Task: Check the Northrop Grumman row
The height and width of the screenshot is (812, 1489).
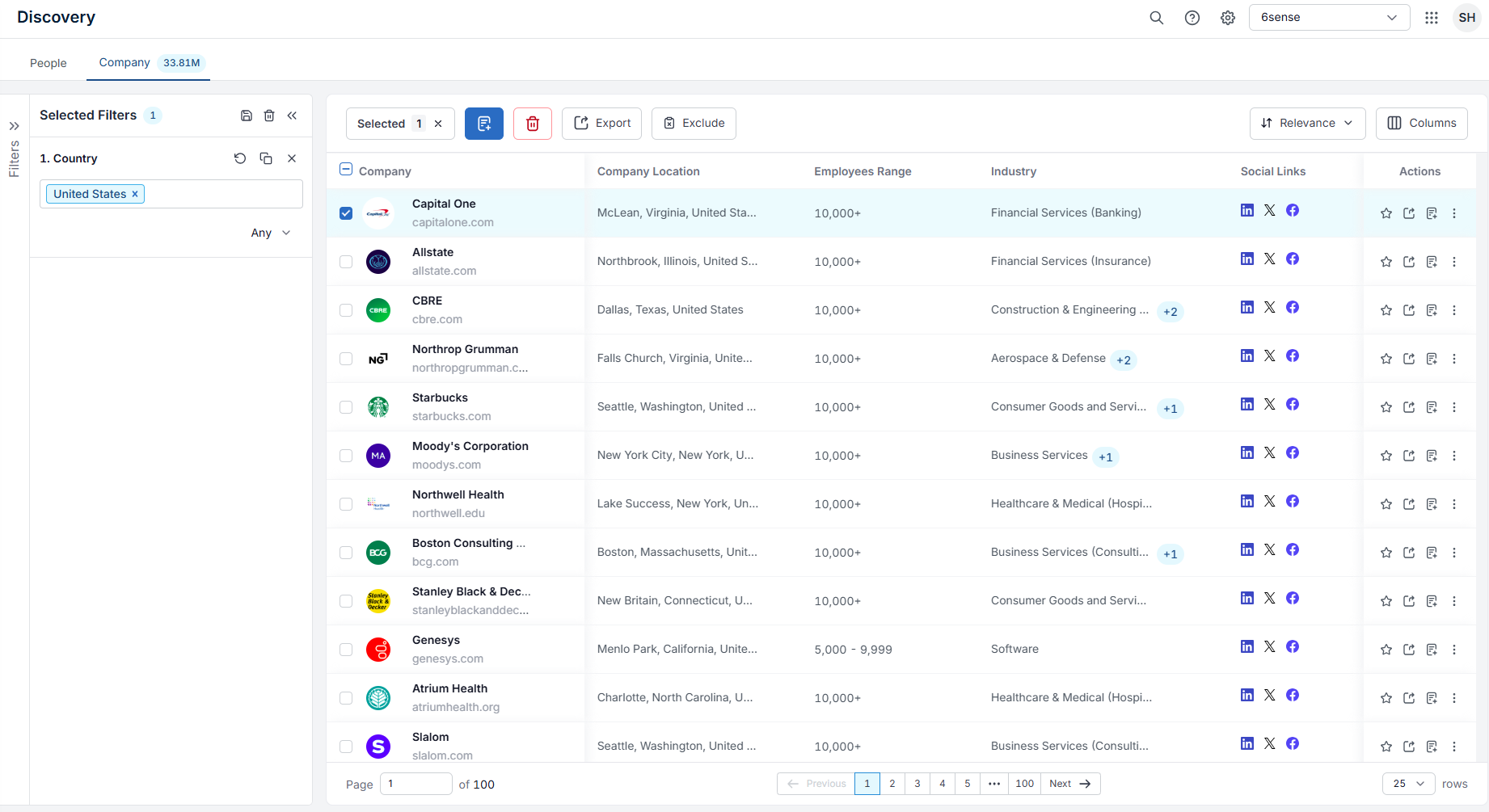Action: [346, 359]
